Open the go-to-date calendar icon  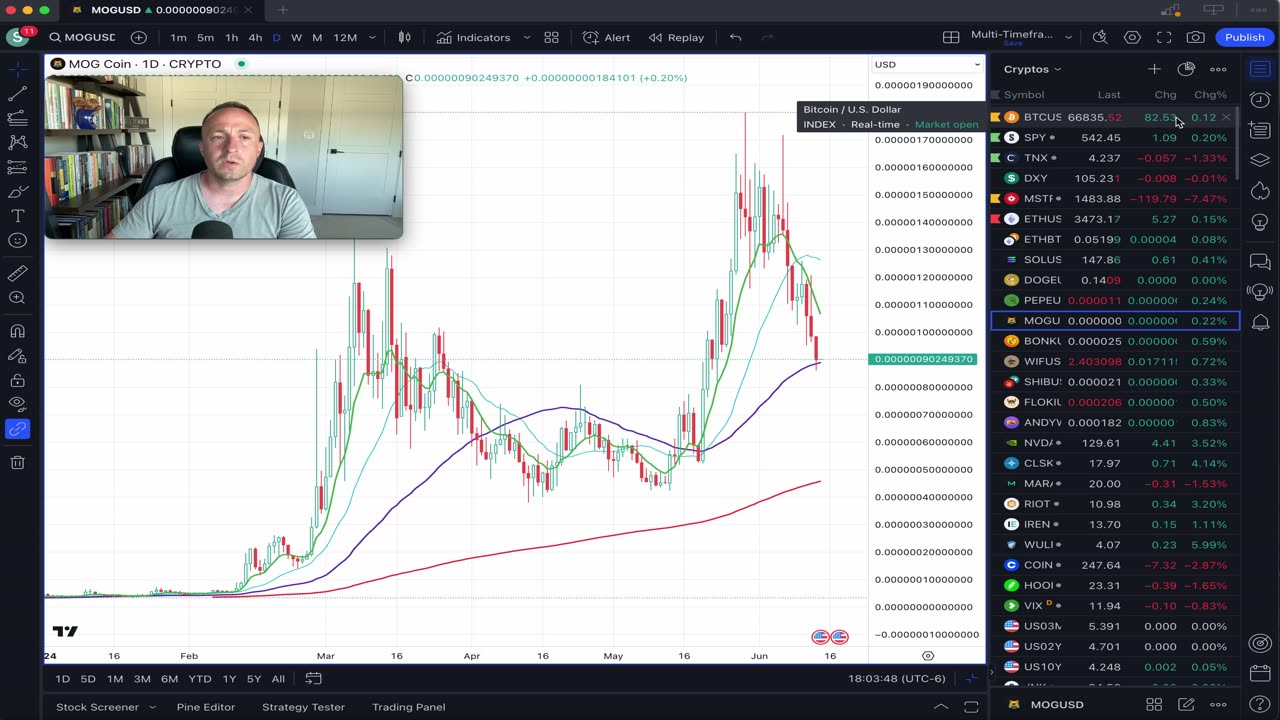tap(313, 679)
